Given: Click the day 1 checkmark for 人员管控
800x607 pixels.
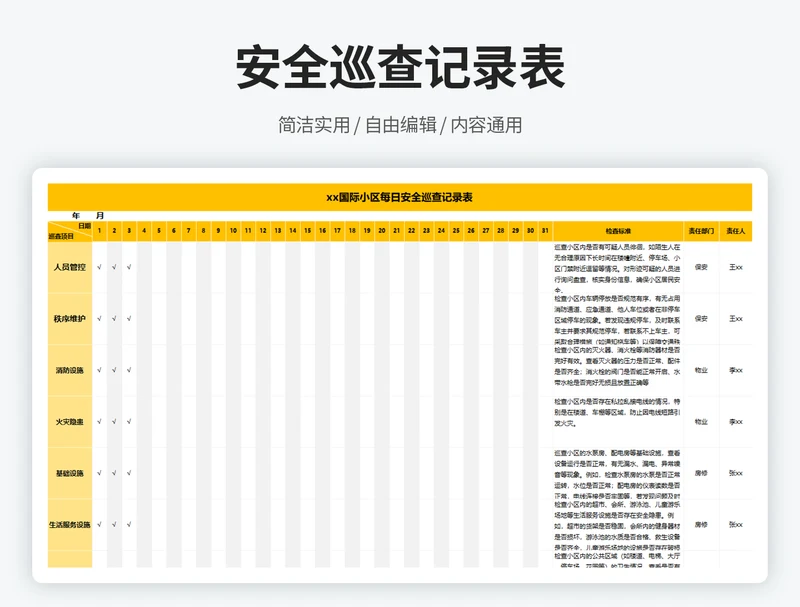Looking at the screenshot, I should coord(99,267).
